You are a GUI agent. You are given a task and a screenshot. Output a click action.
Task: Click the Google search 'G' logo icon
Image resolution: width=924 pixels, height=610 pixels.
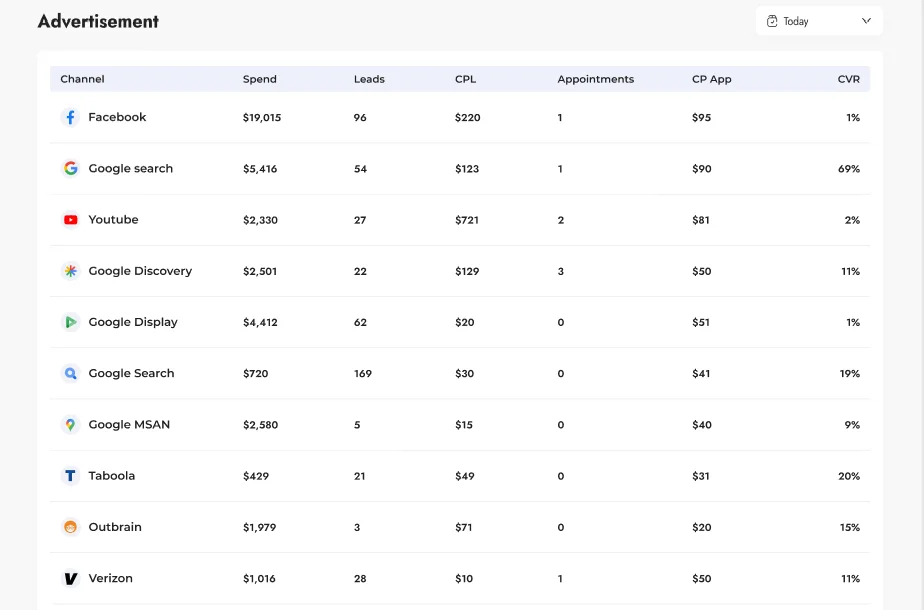click(70, 169)
